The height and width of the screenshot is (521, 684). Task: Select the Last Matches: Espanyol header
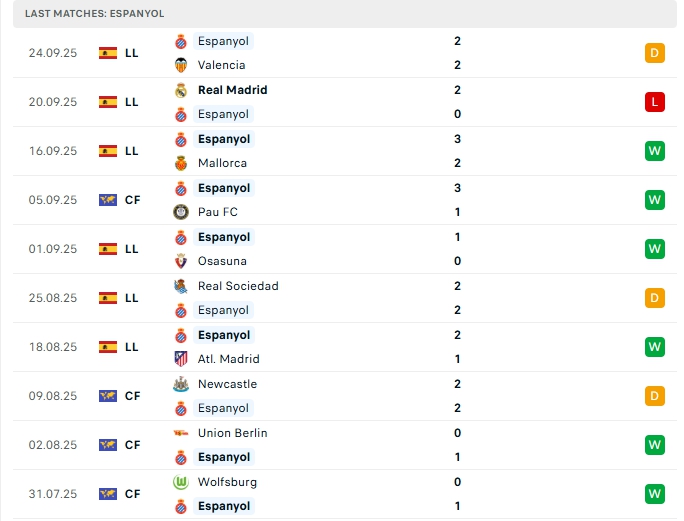point(95,13)
